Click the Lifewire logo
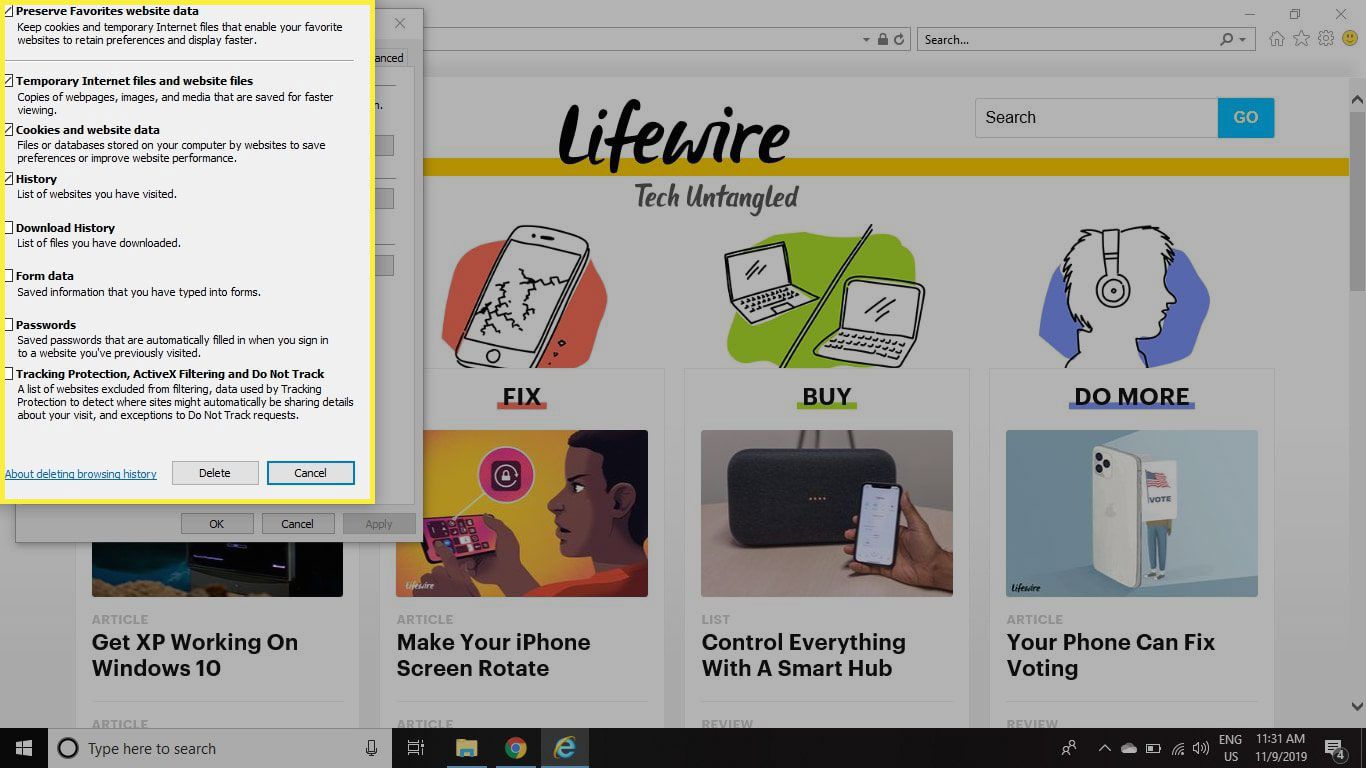The image size is (1366, 768). (x=674, y=135)
